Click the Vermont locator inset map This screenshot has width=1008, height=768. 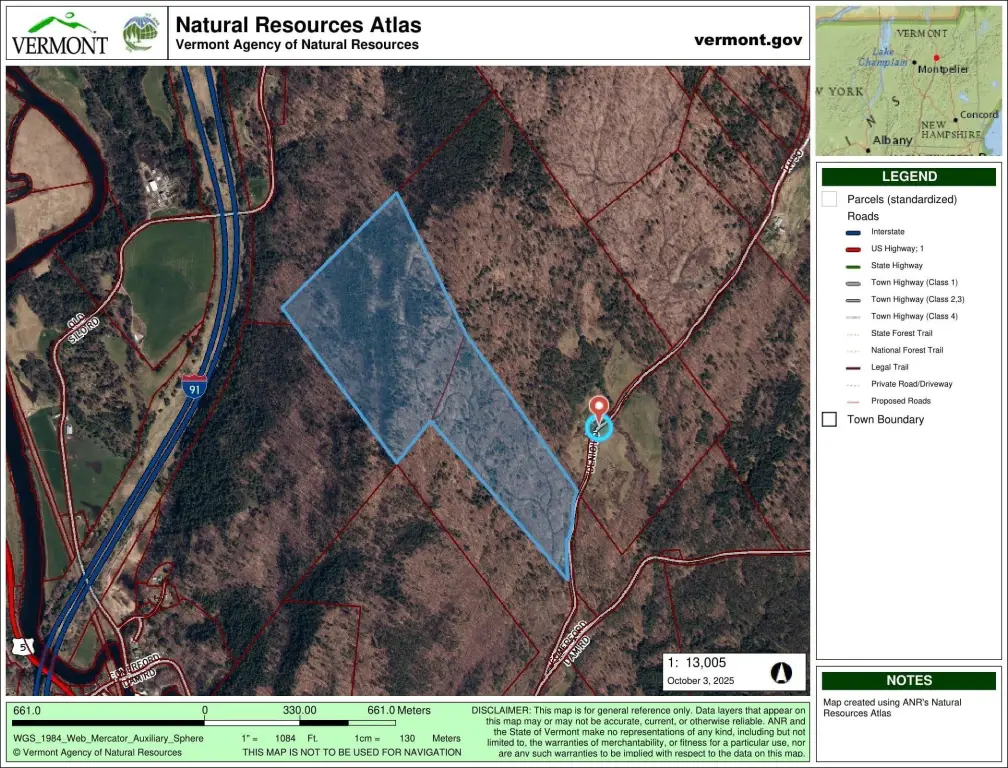pos(909,80)
